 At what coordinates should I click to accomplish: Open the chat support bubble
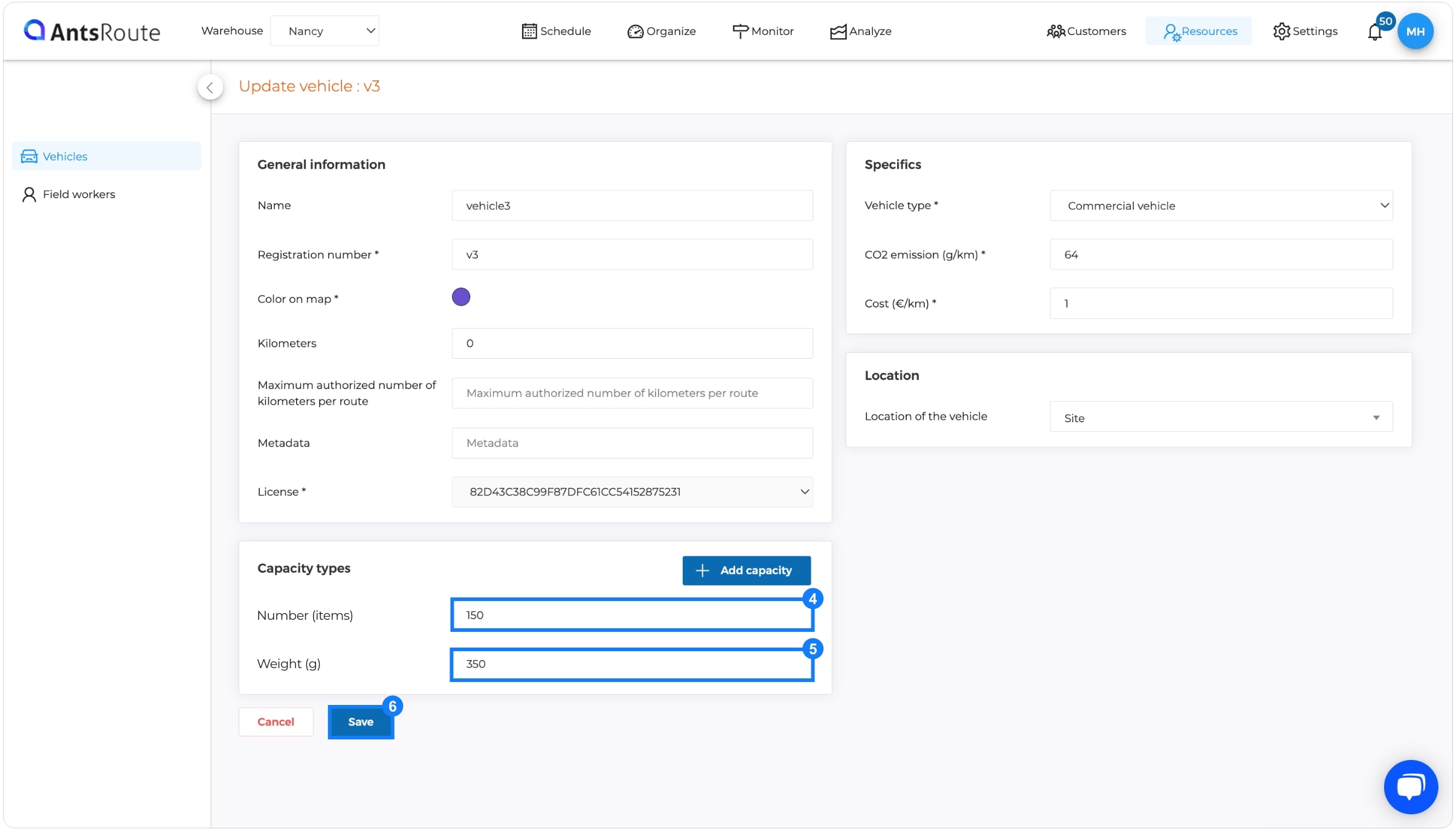coord(1411,787)
